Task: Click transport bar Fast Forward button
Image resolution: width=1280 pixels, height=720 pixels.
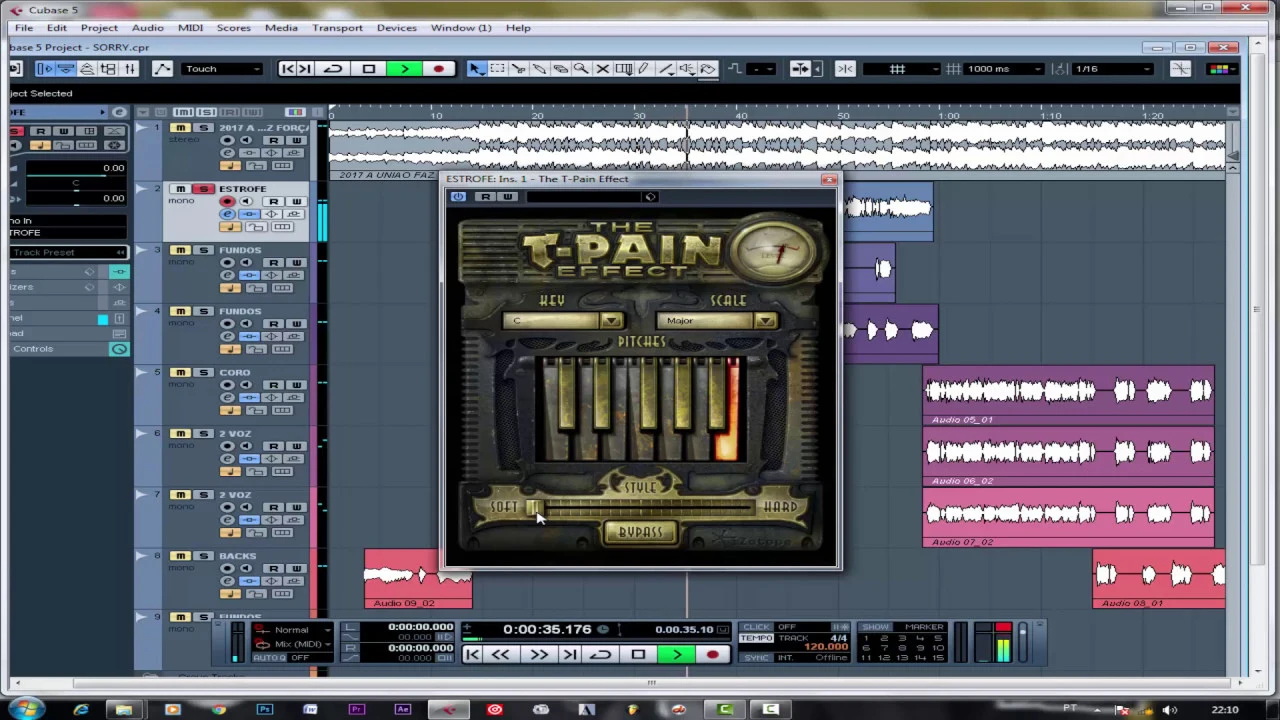Action: tap(538, 655)
